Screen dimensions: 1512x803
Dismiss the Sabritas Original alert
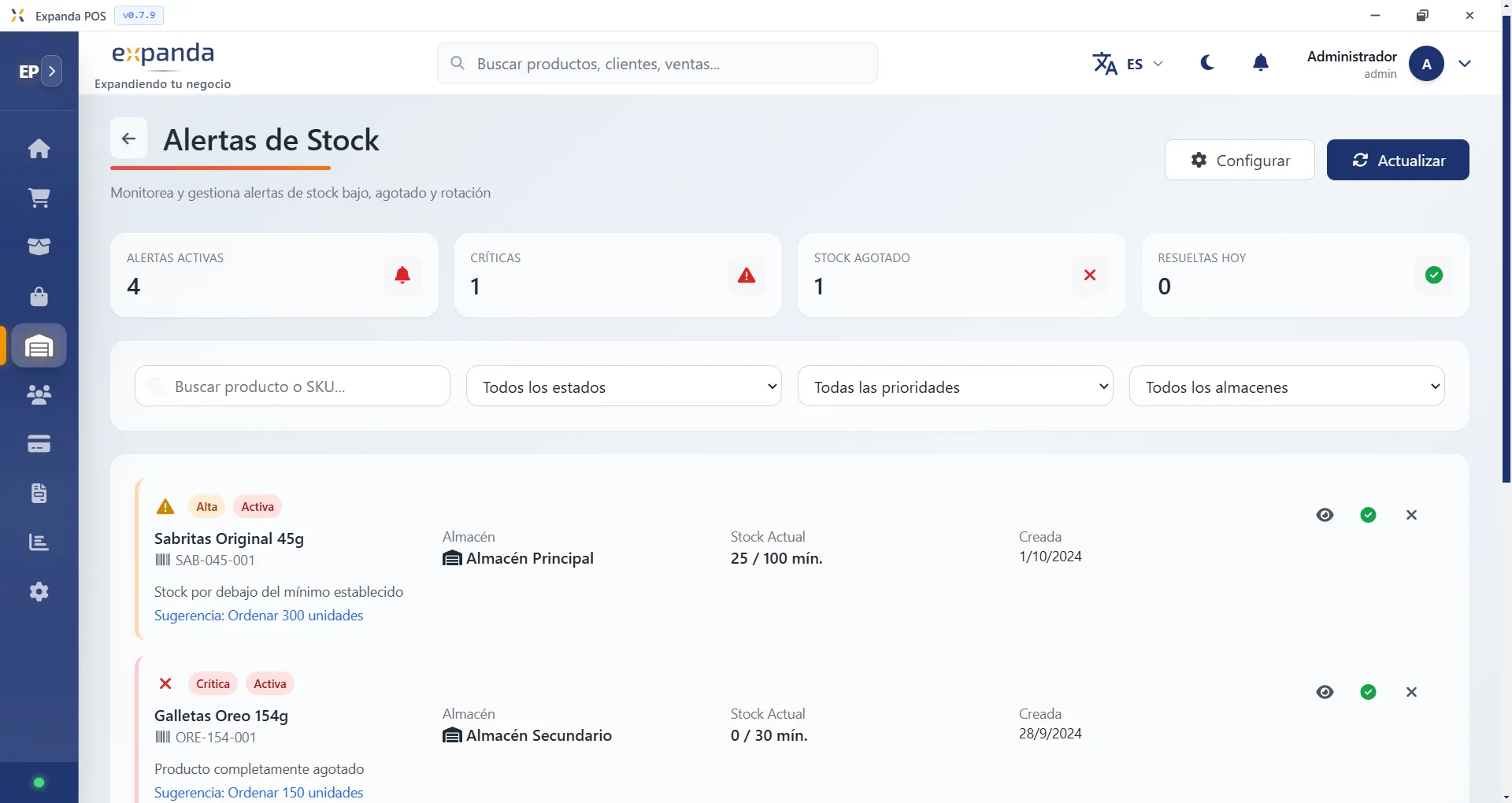[1411, 515]
